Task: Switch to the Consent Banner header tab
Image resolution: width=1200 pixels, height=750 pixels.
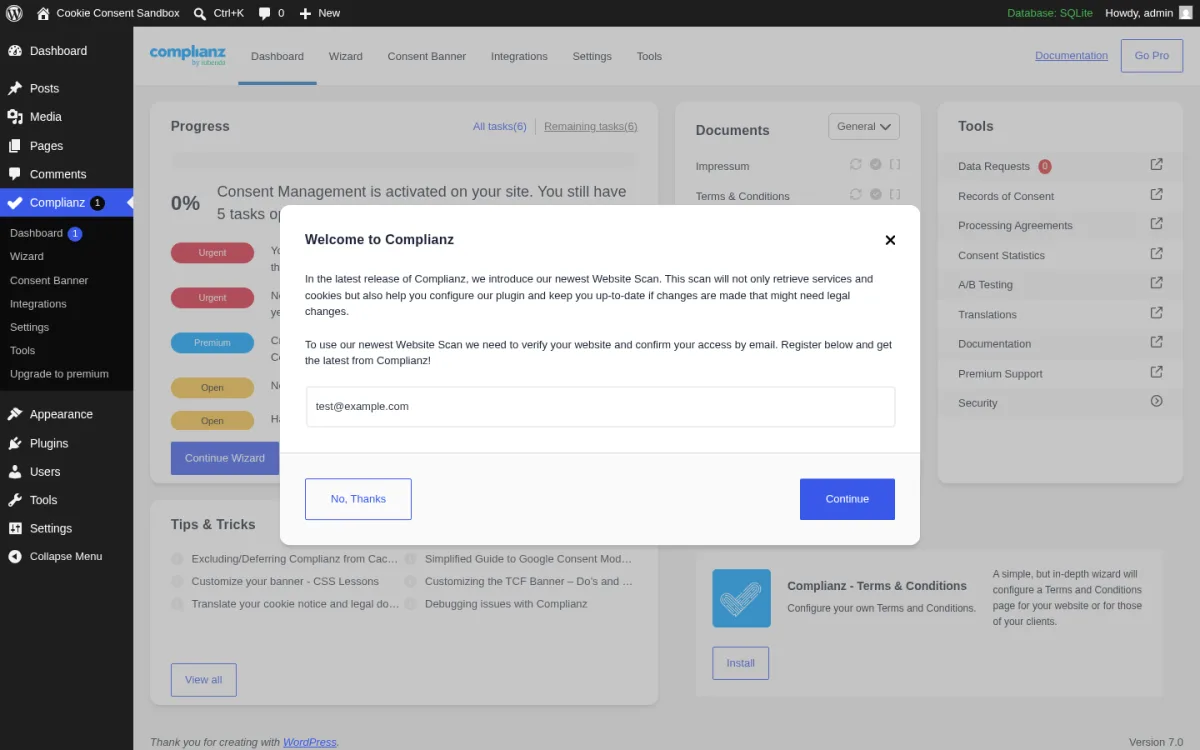Action: tap(427, 57)
